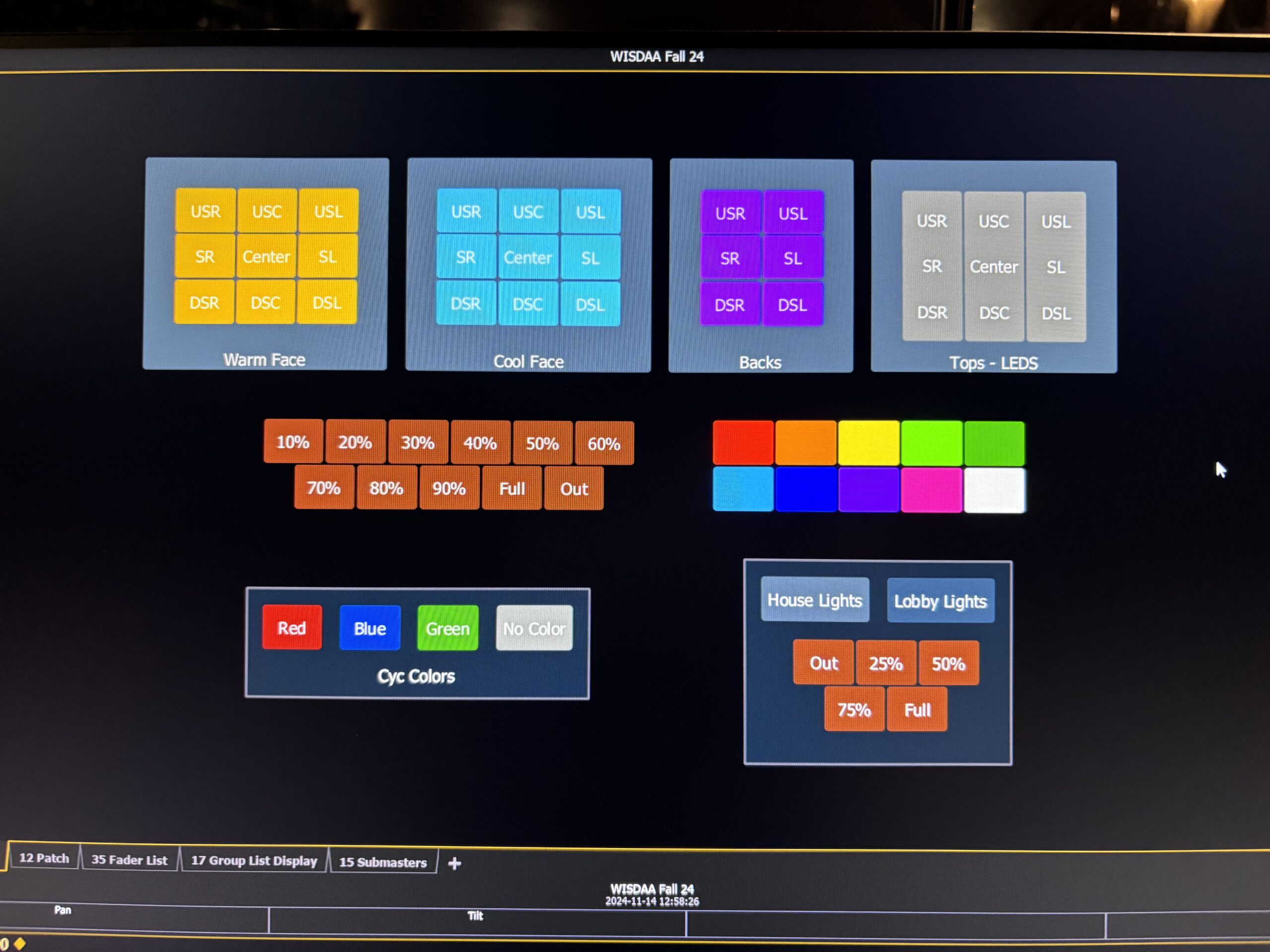The height and width of the screenshot is (952, 1270).
Task: Set intensity to 10%
Action: pos(293,442)
